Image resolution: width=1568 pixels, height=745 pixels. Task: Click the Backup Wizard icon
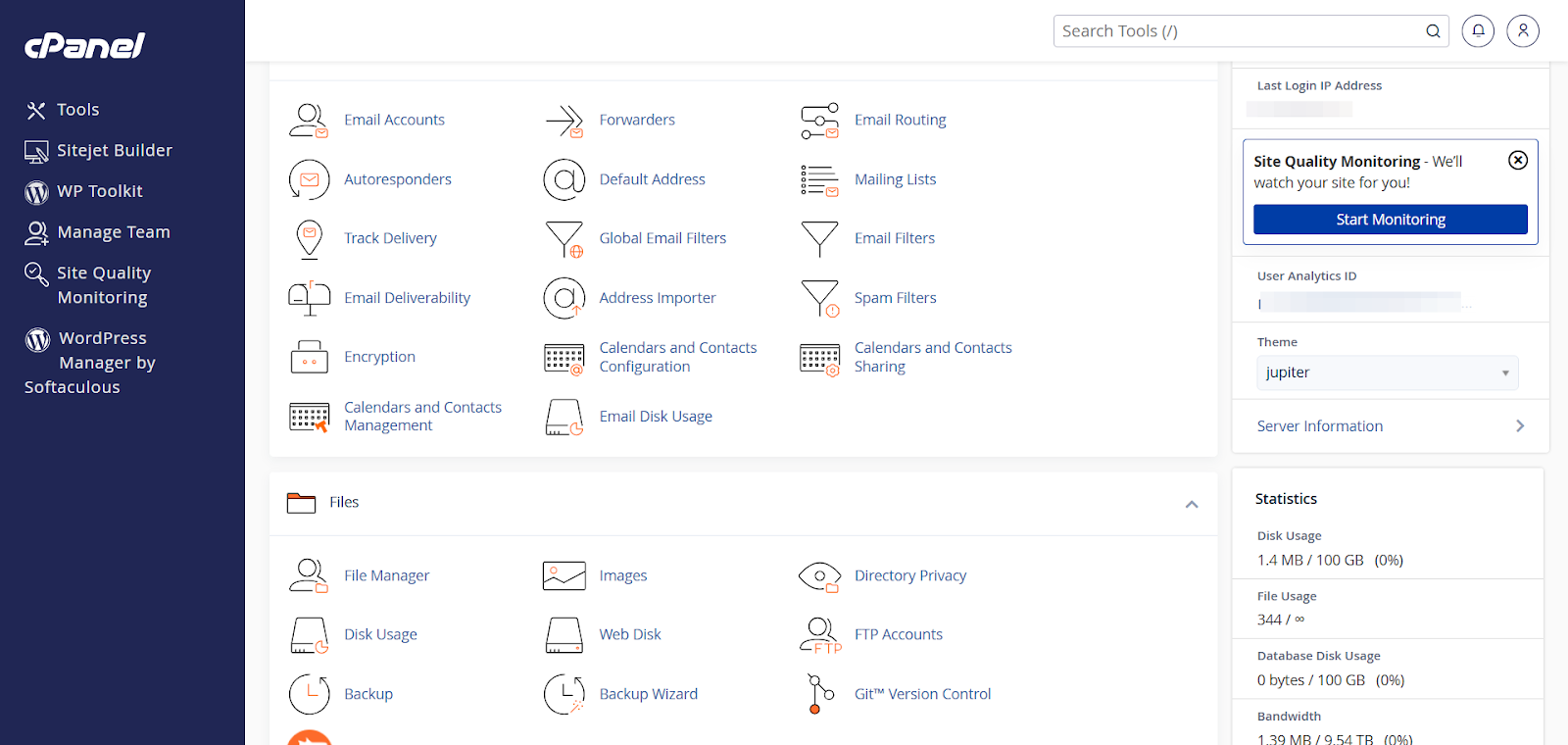pos(564,694)
